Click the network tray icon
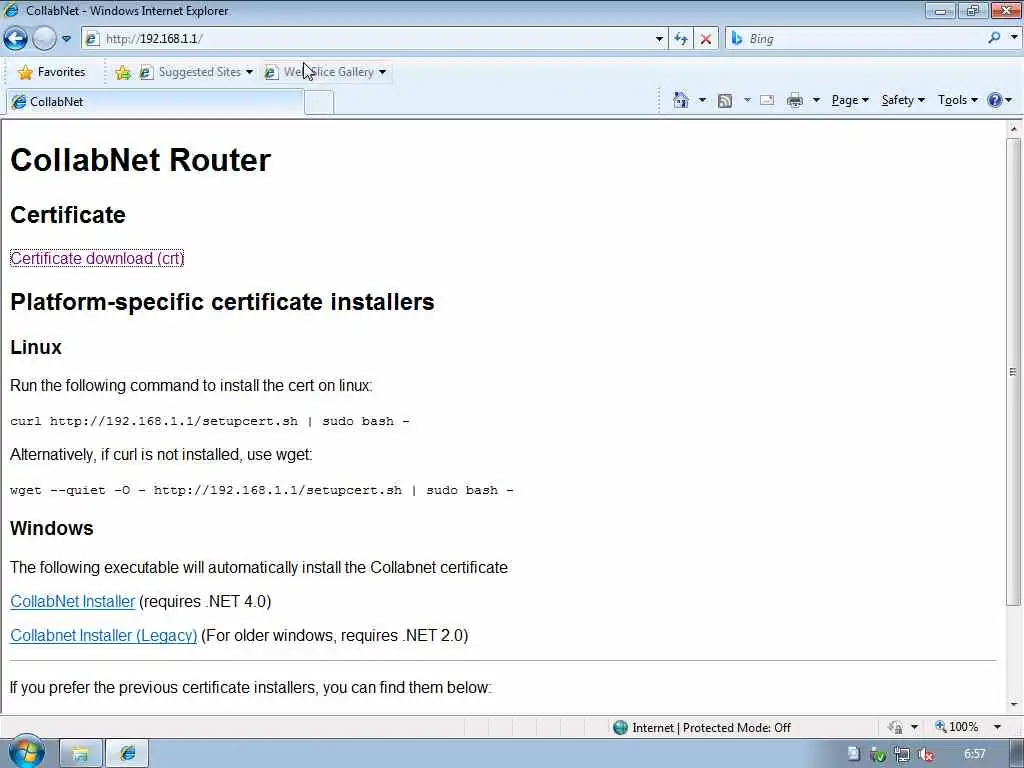Screen dimensions: 1024x768 point(902,754)
